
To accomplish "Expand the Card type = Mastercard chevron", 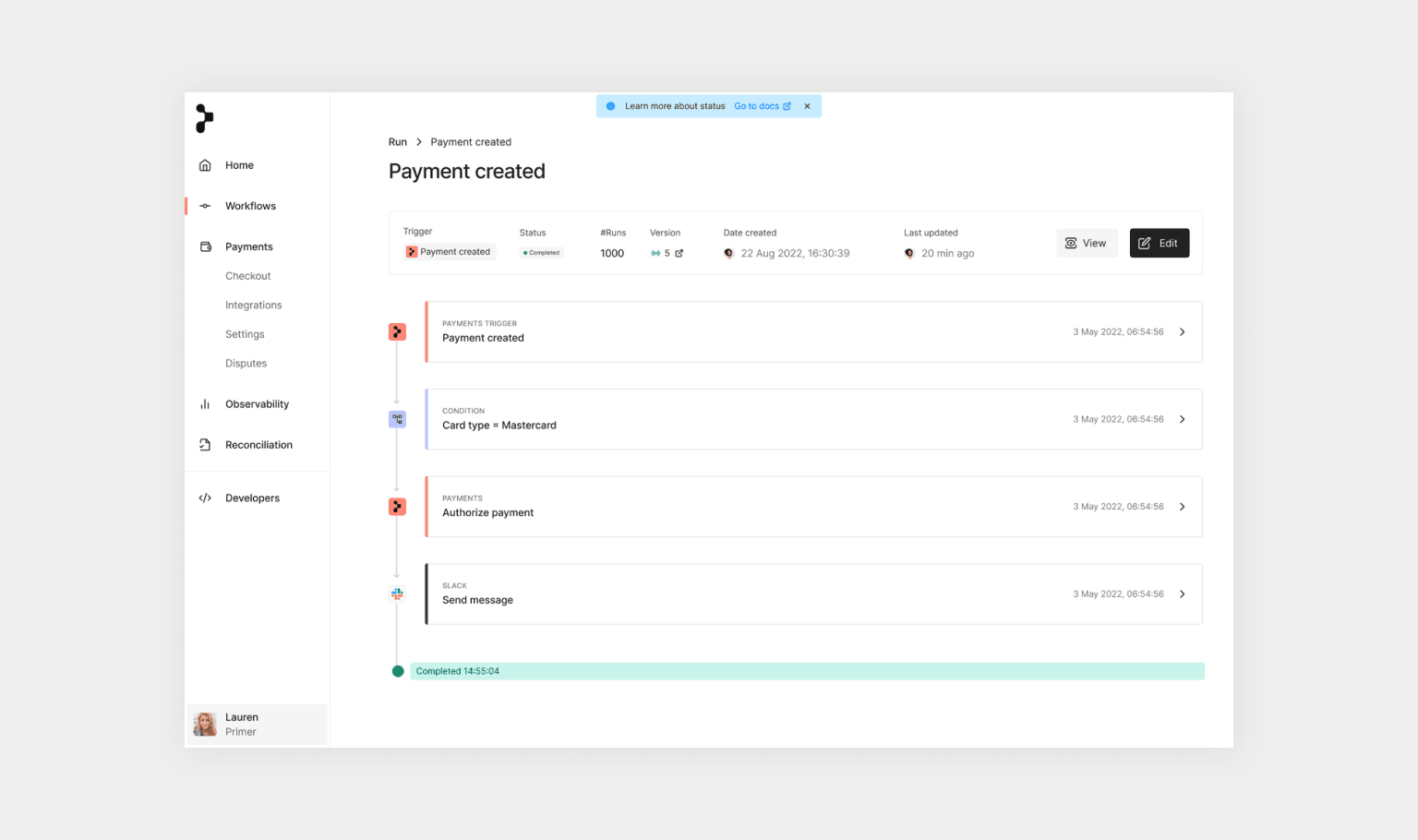I will coord(1183,419).
